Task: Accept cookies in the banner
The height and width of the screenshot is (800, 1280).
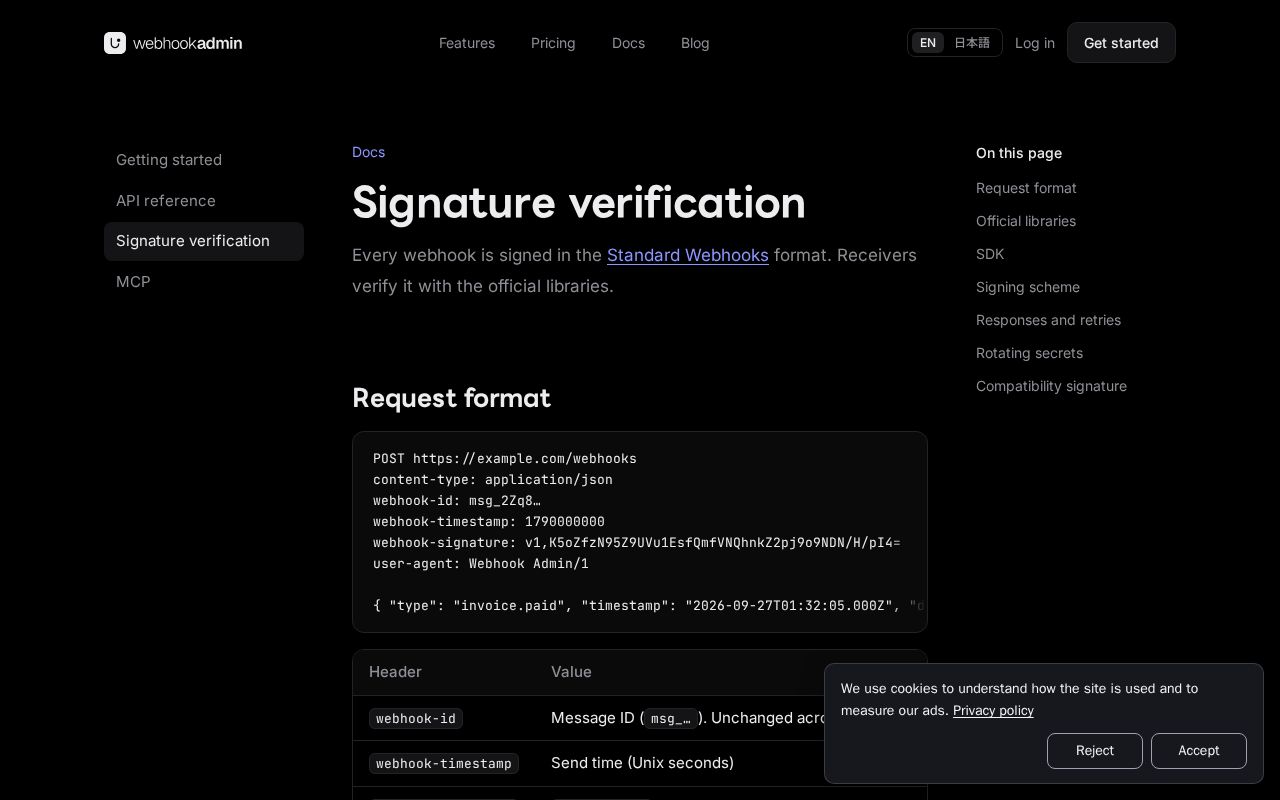Action: 1199,751
